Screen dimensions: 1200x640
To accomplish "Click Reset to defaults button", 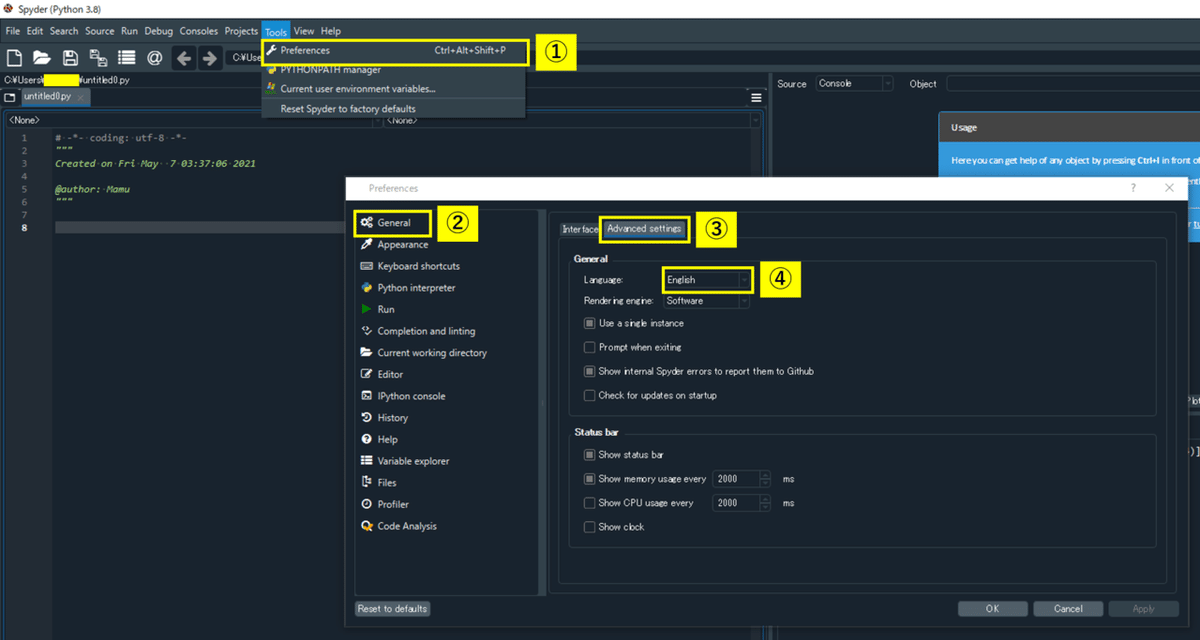I will 393,608.
